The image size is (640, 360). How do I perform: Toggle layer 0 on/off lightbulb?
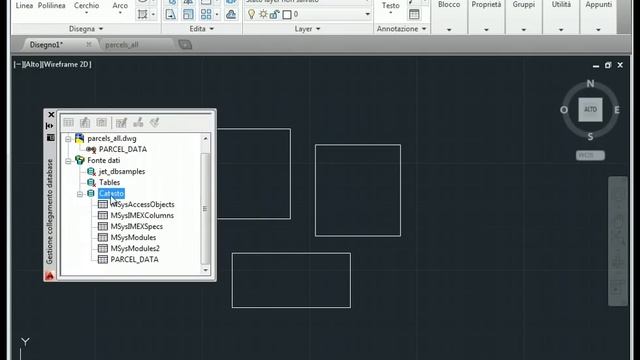pos(251,14)
